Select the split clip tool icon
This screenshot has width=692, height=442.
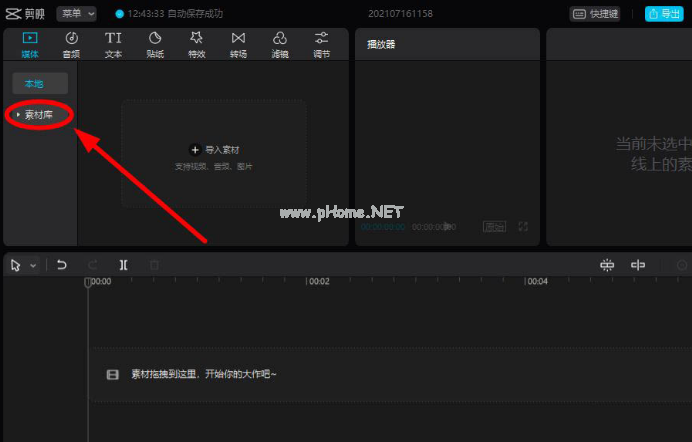(123, 265)
